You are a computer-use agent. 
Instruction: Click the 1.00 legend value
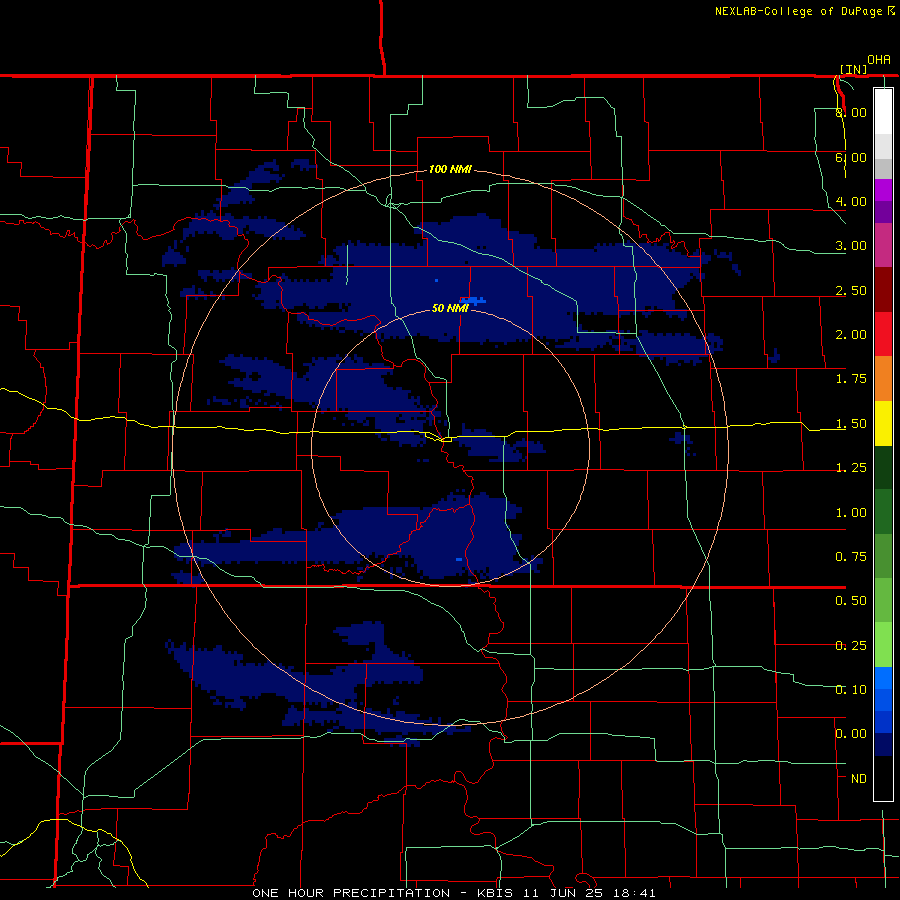coord(851,513)
